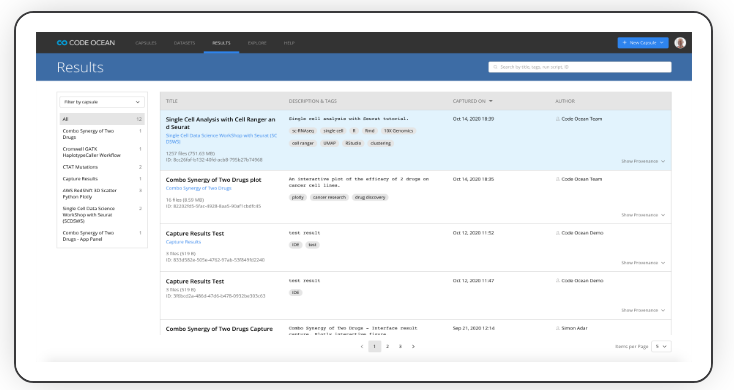
Task: Switch to the Datasets tab
Action: tap(184, 43)
